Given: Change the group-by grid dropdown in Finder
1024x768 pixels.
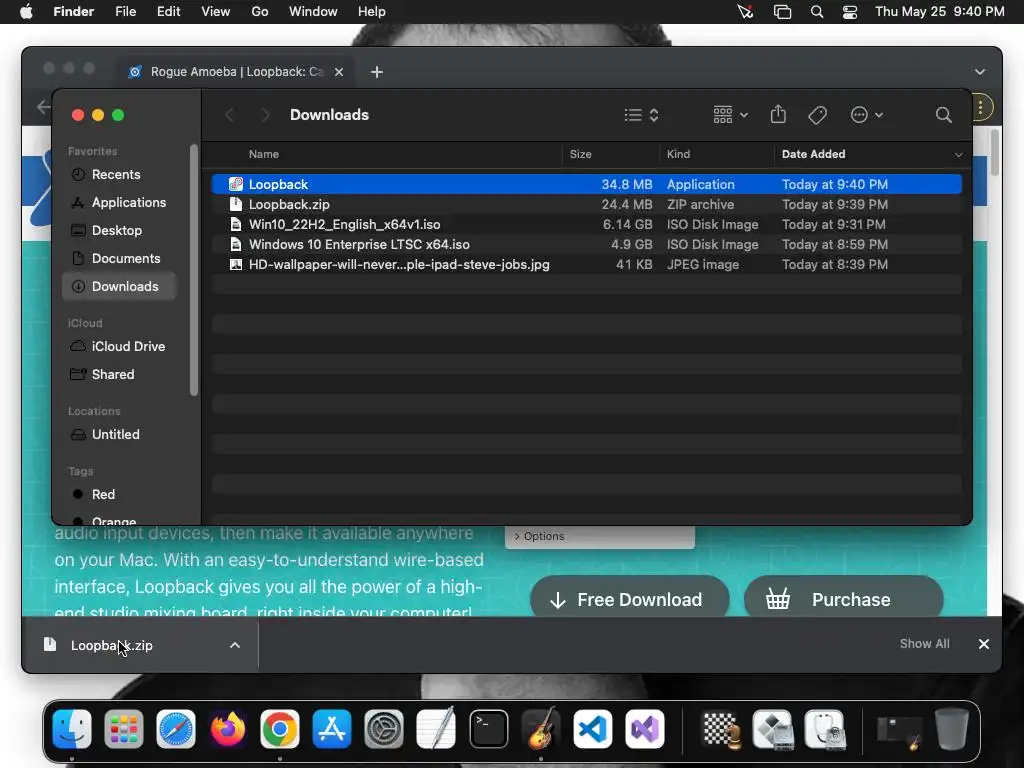Looking at the screenshot, I should pos(730,116).
